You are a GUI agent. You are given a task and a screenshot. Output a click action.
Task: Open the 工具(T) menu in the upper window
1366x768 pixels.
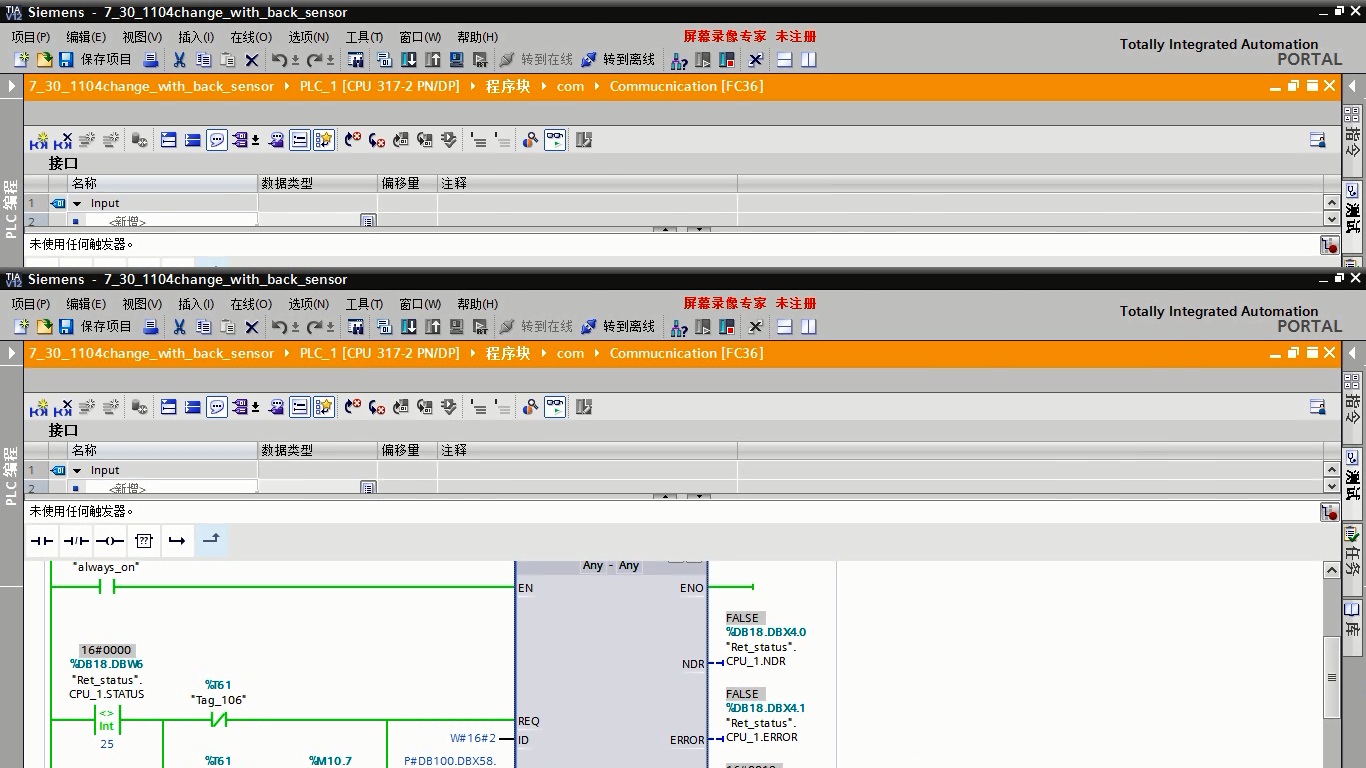pyautogui.click(x=364, y=37)
